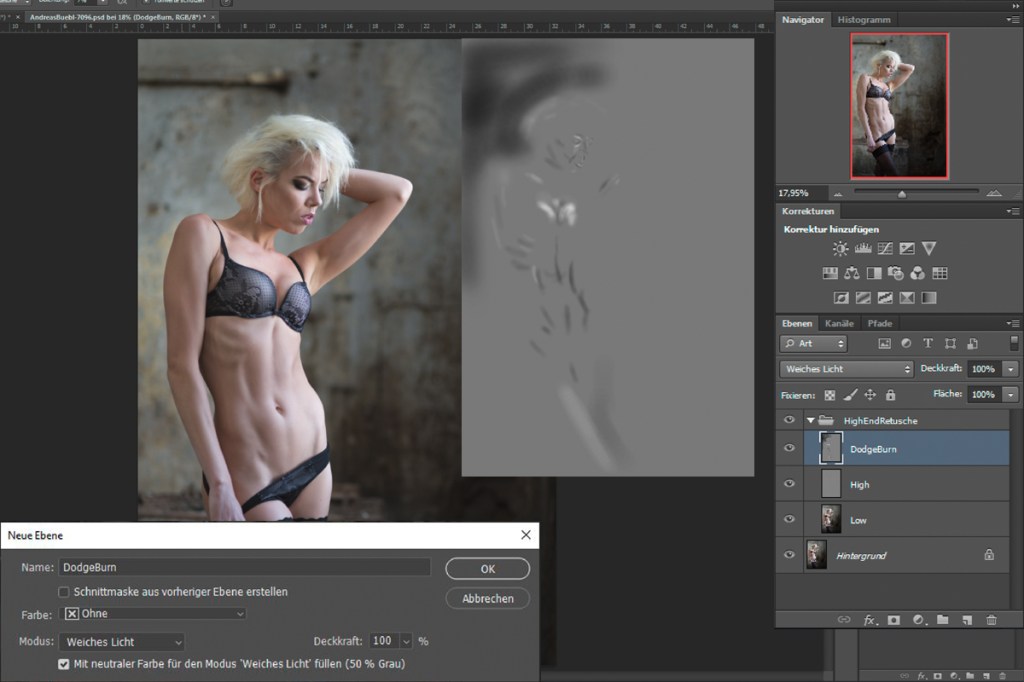Enable 'Schnittmaske aus vorheriger Ebene erstellen' checkbox
Screen dimensions: 1024x682
click(x=63, y=592)
